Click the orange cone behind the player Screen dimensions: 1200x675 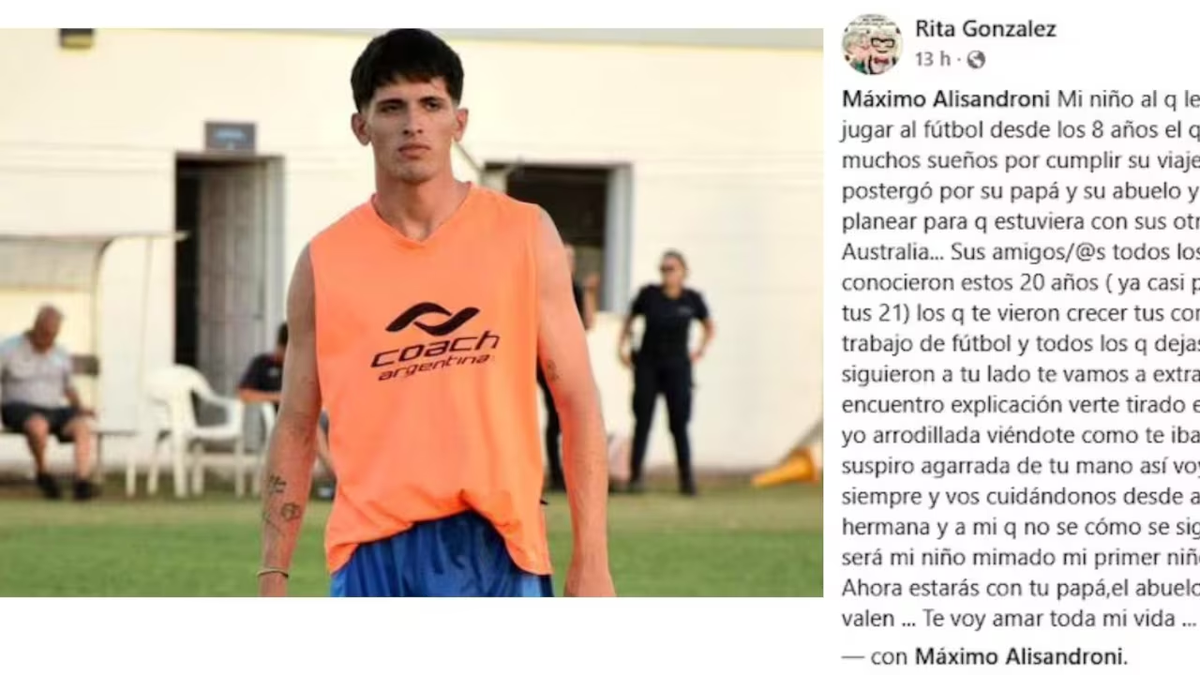click(x=788, y=463)
